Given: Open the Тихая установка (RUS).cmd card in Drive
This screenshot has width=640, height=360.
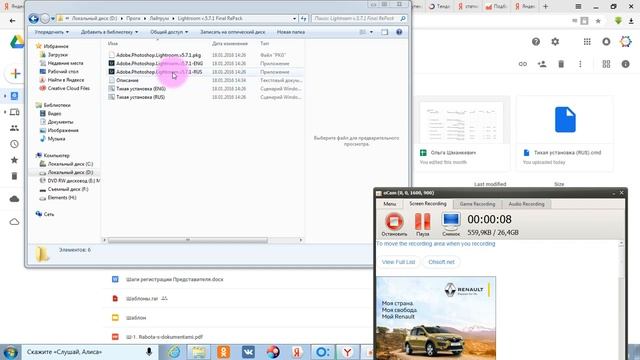Looking at the screenshot, I should tap(564, 133).
